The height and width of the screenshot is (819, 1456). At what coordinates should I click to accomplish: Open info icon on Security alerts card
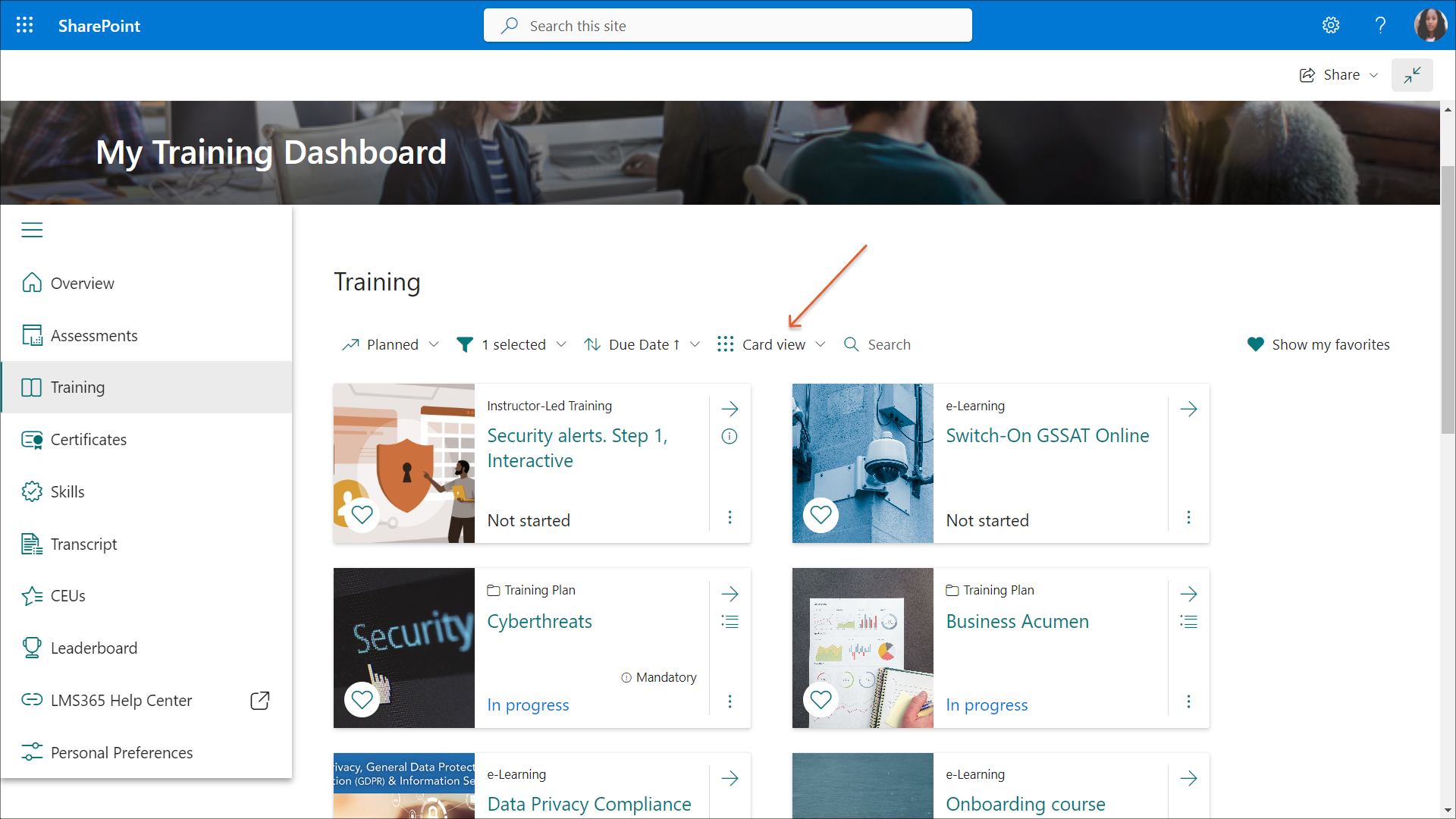[730, 436]
